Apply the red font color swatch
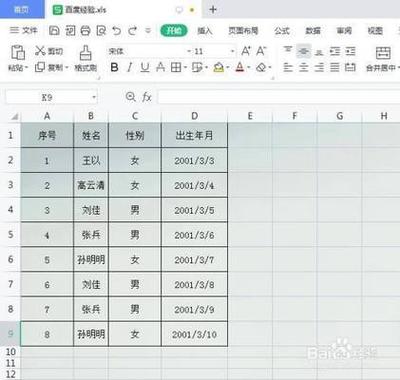Viewport: 400px width, 380px height. pos(240,67)
